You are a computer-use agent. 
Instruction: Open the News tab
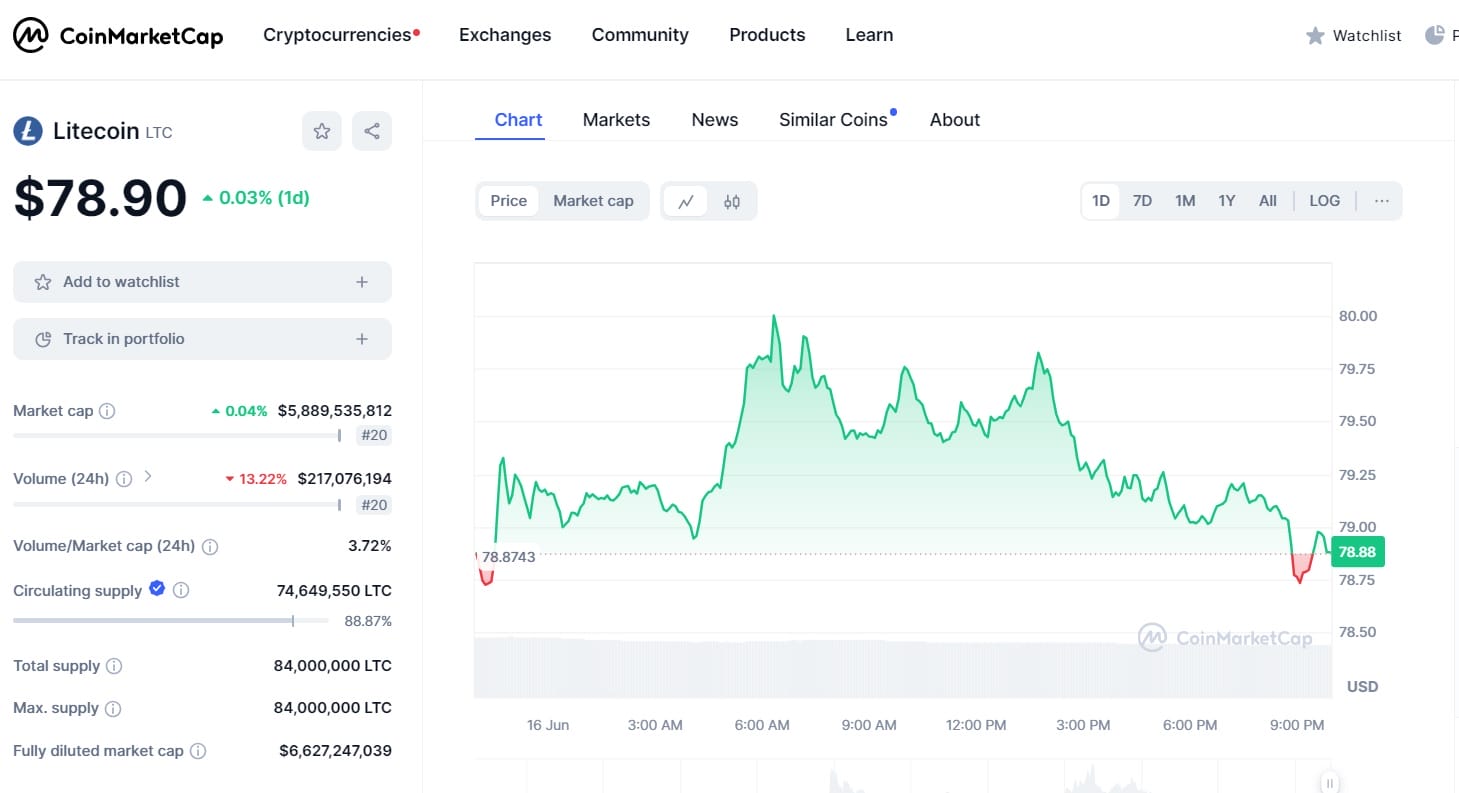pyautogui.click(x=715, y=120)
